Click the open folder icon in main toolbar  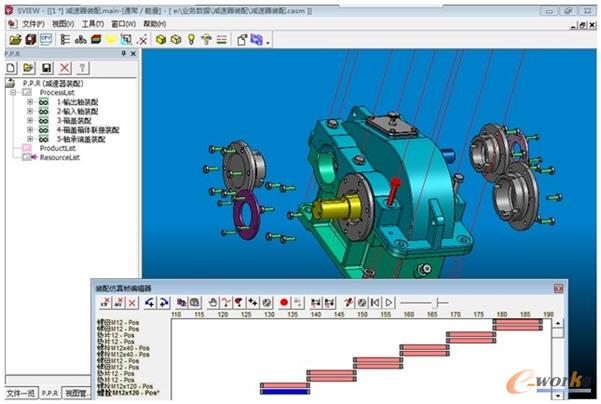point(15,40)
